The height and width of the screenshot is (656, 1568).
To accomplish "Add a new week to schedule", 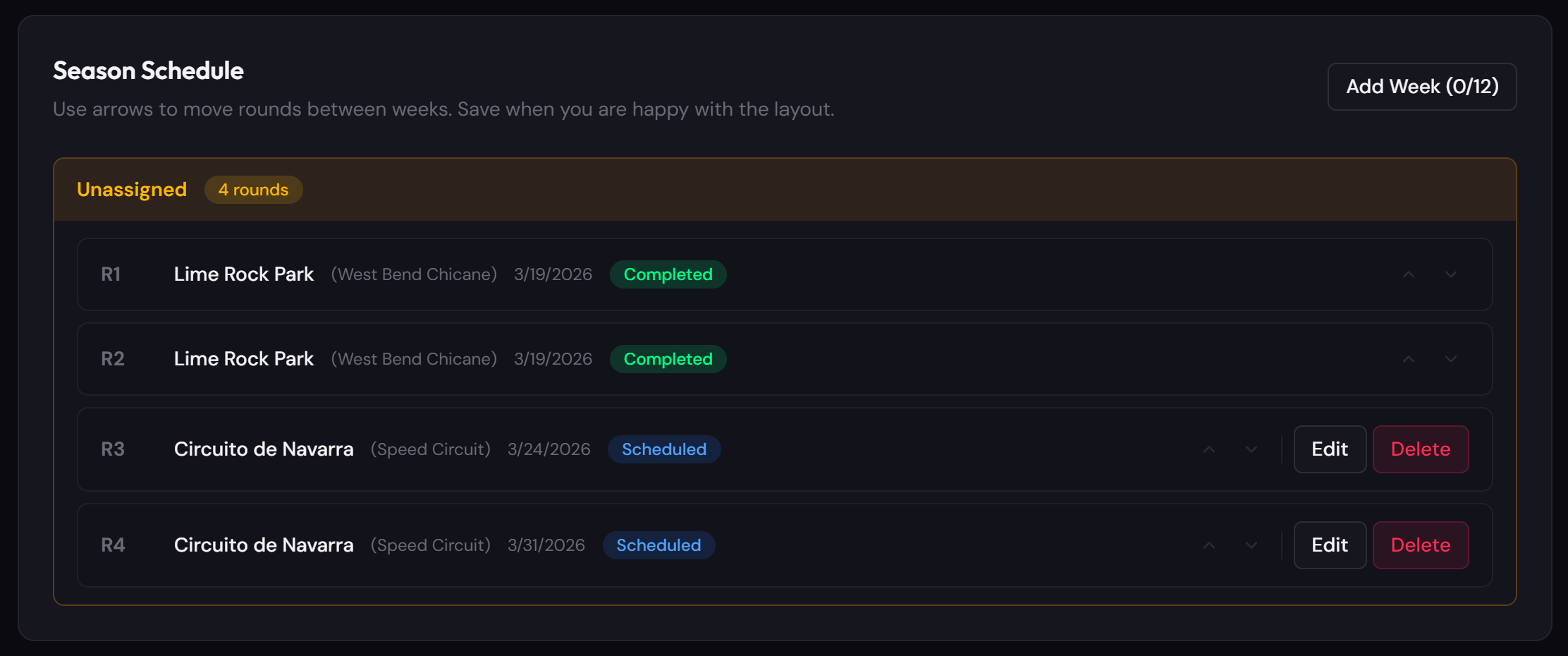I will click(x=1421, y=87).
